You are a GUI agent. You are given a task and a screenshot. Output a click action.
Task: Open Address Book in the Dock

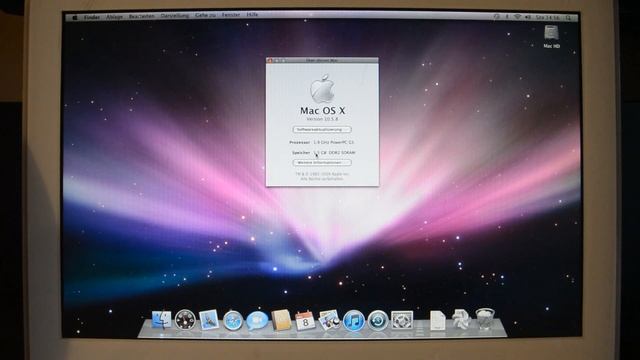pos(281,320)
